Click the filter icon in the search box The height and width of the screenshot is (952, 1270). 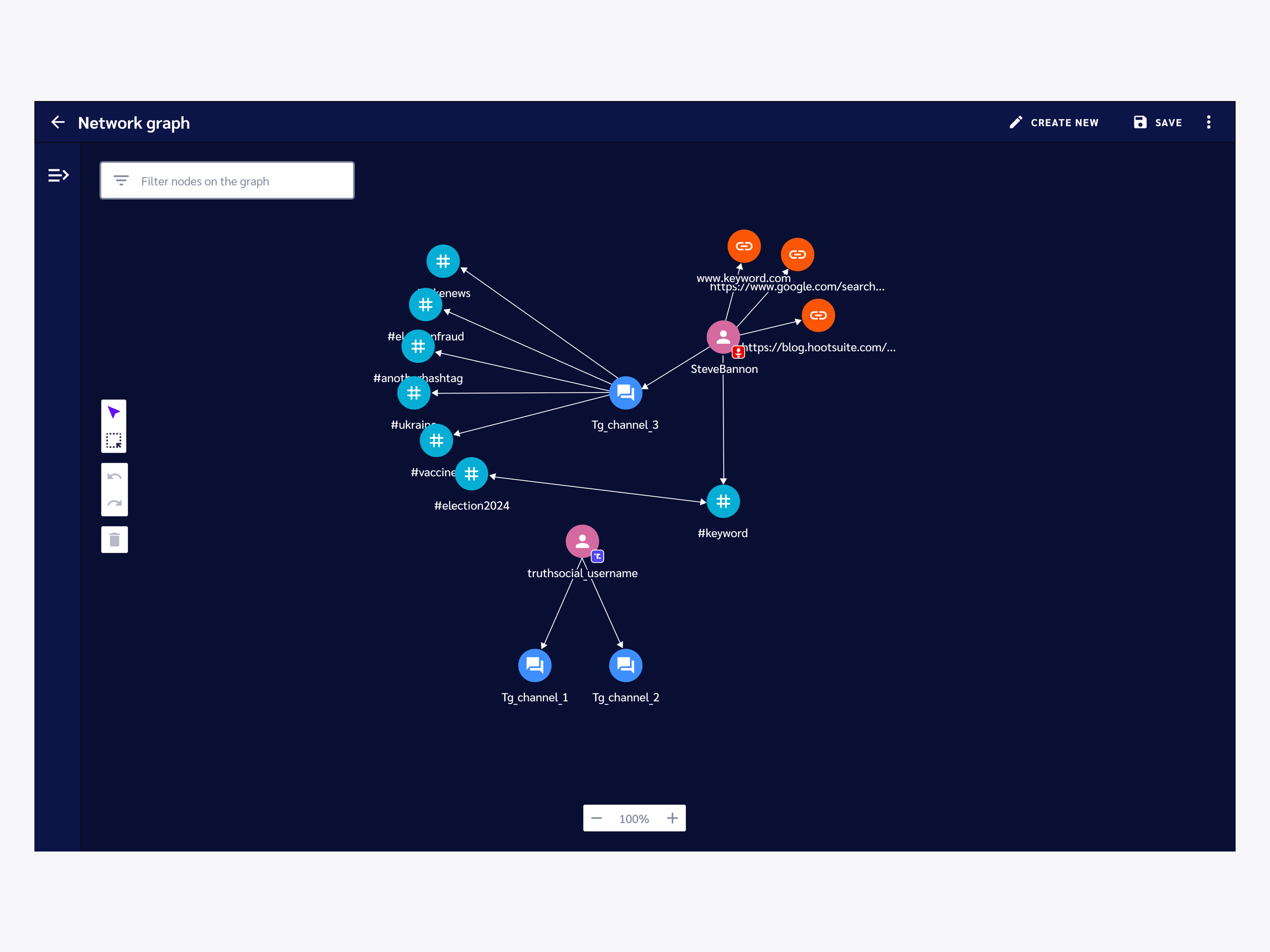(121, 181)
